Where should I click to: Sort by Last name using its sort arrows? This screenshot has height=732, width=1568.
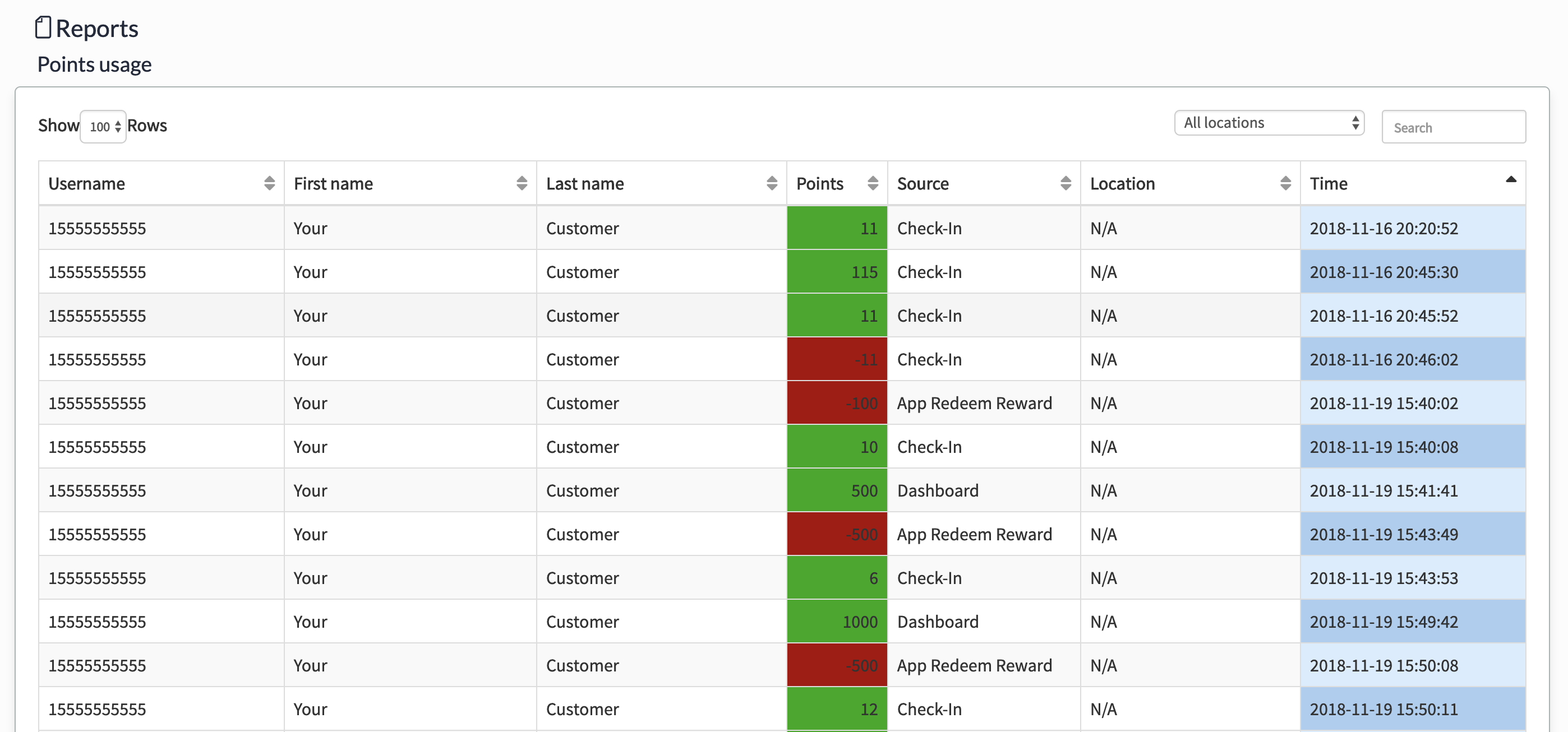click(x=772, y=183)
